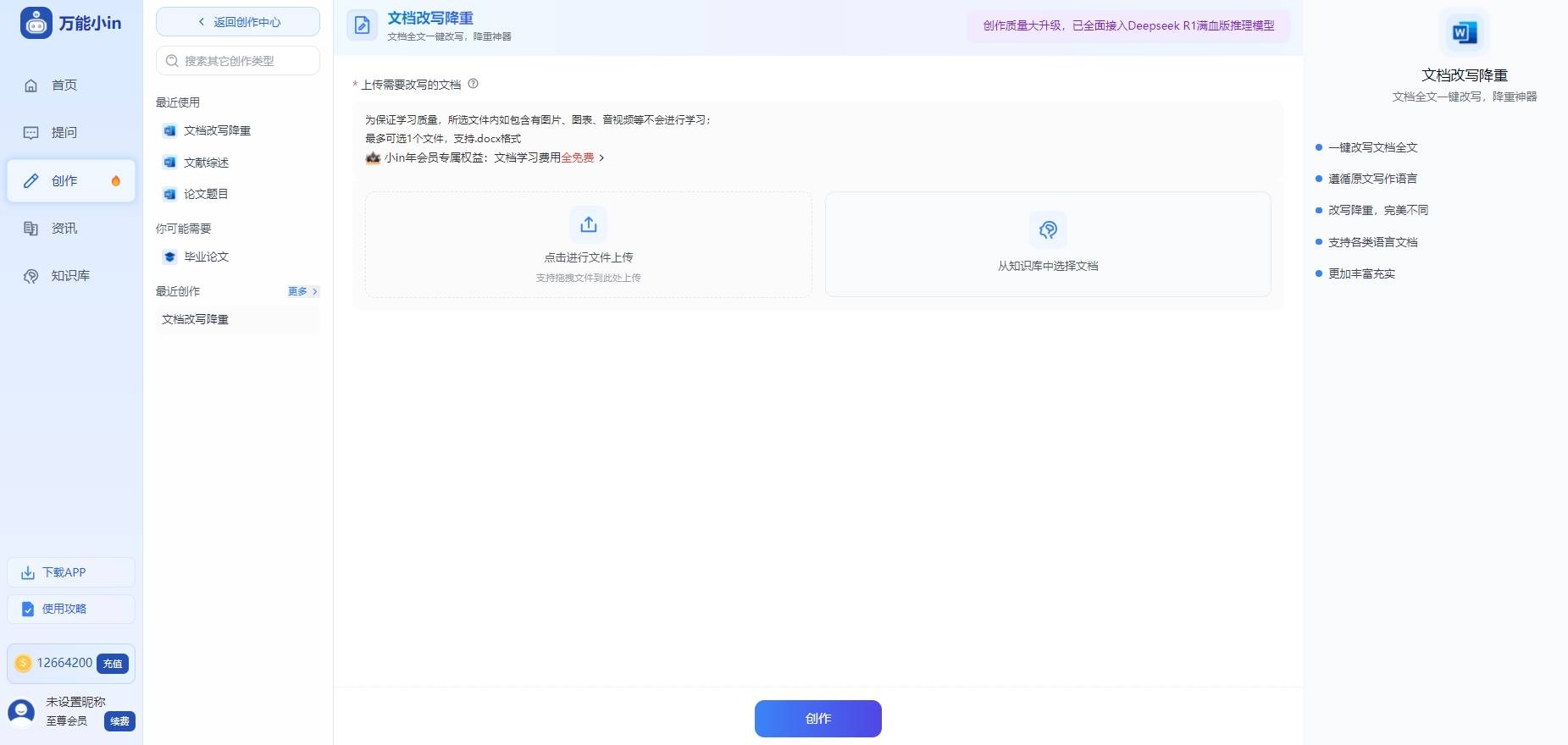The height and width of the screenshot is (745, 1568).
Task: Open suggested 毕业论文 item
Action: [238, 257]
